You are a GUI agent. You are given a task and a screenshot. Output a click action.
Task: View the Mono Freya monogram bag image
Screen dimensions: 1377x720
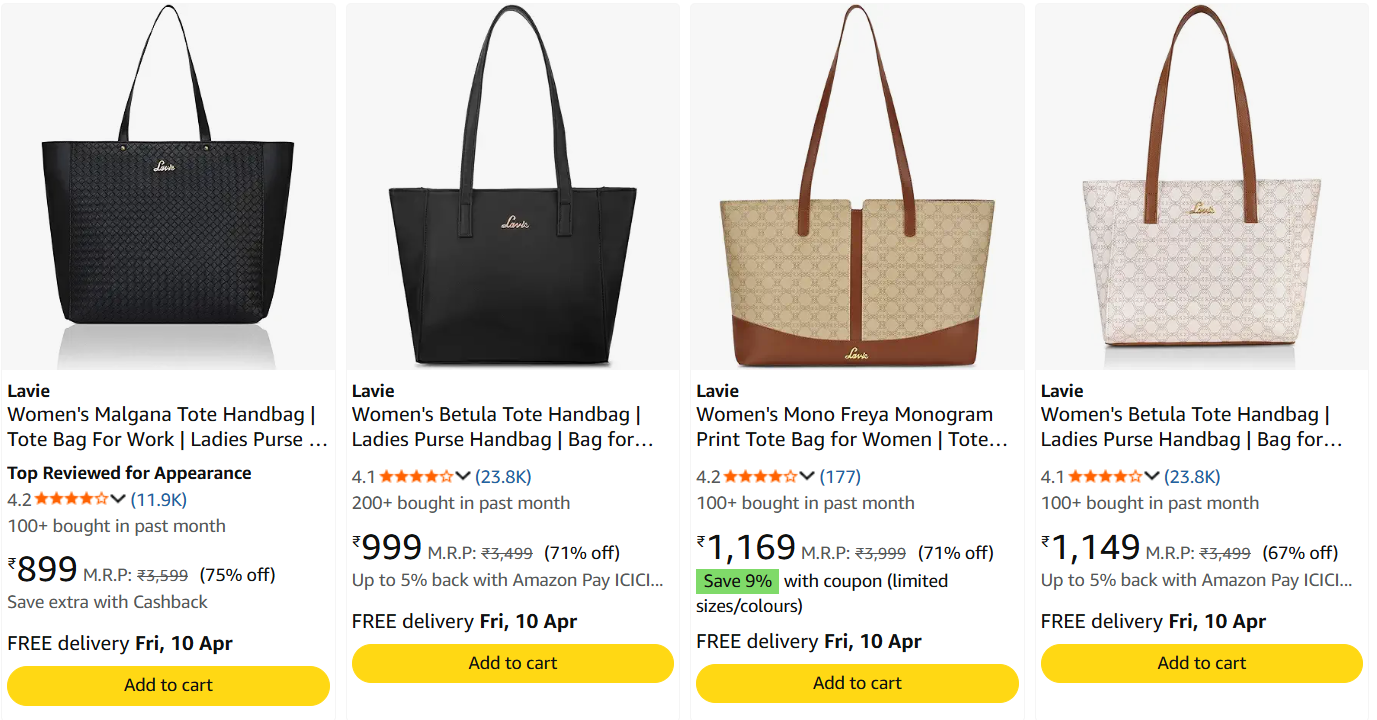click(x=856, y=185)
